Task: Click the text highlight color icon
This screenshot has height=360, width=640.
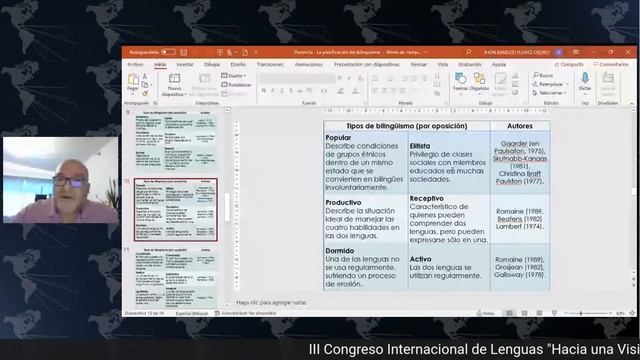Action: [340, 91]
